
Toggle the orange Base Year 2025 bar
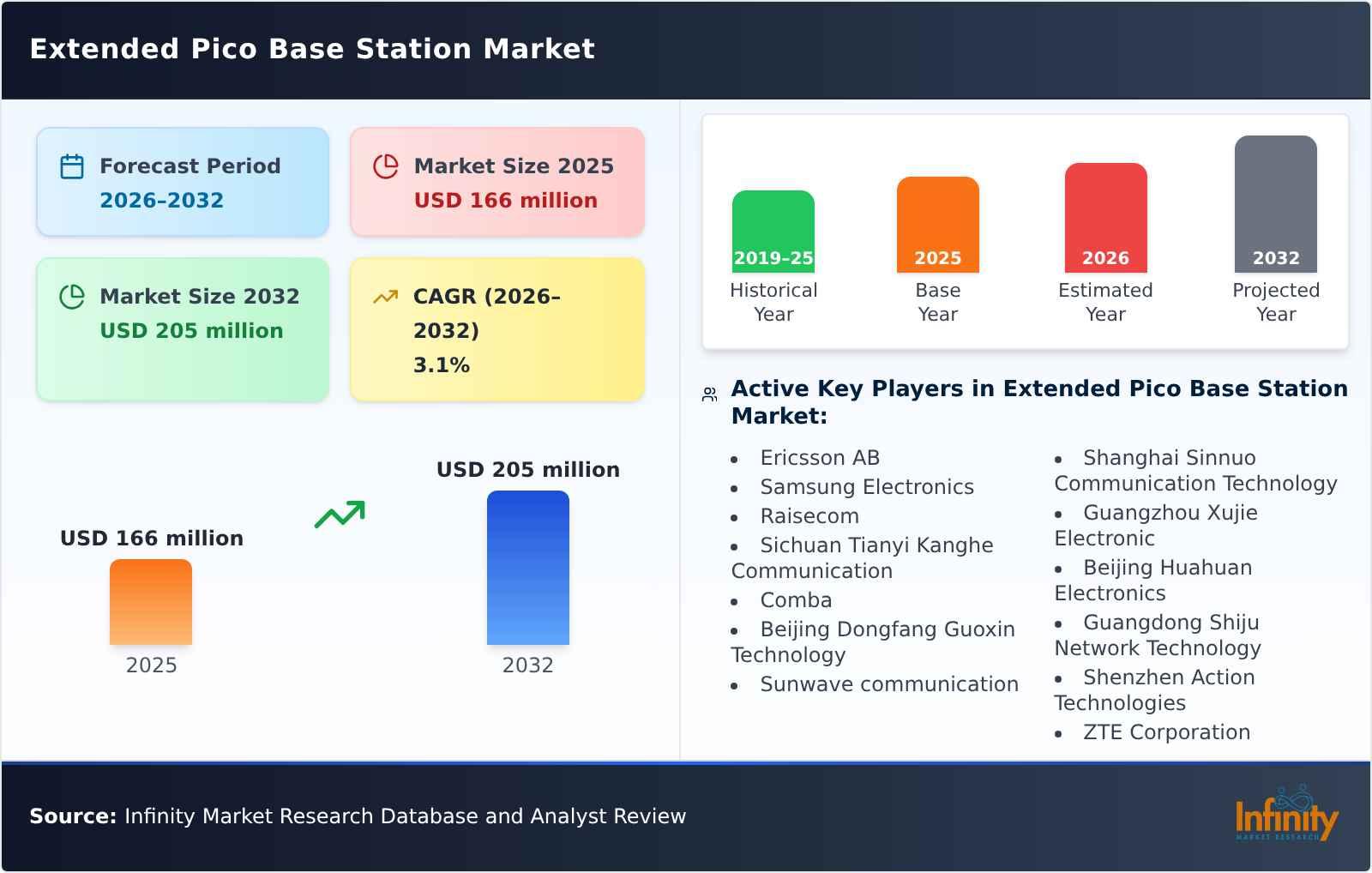(937, 223)
